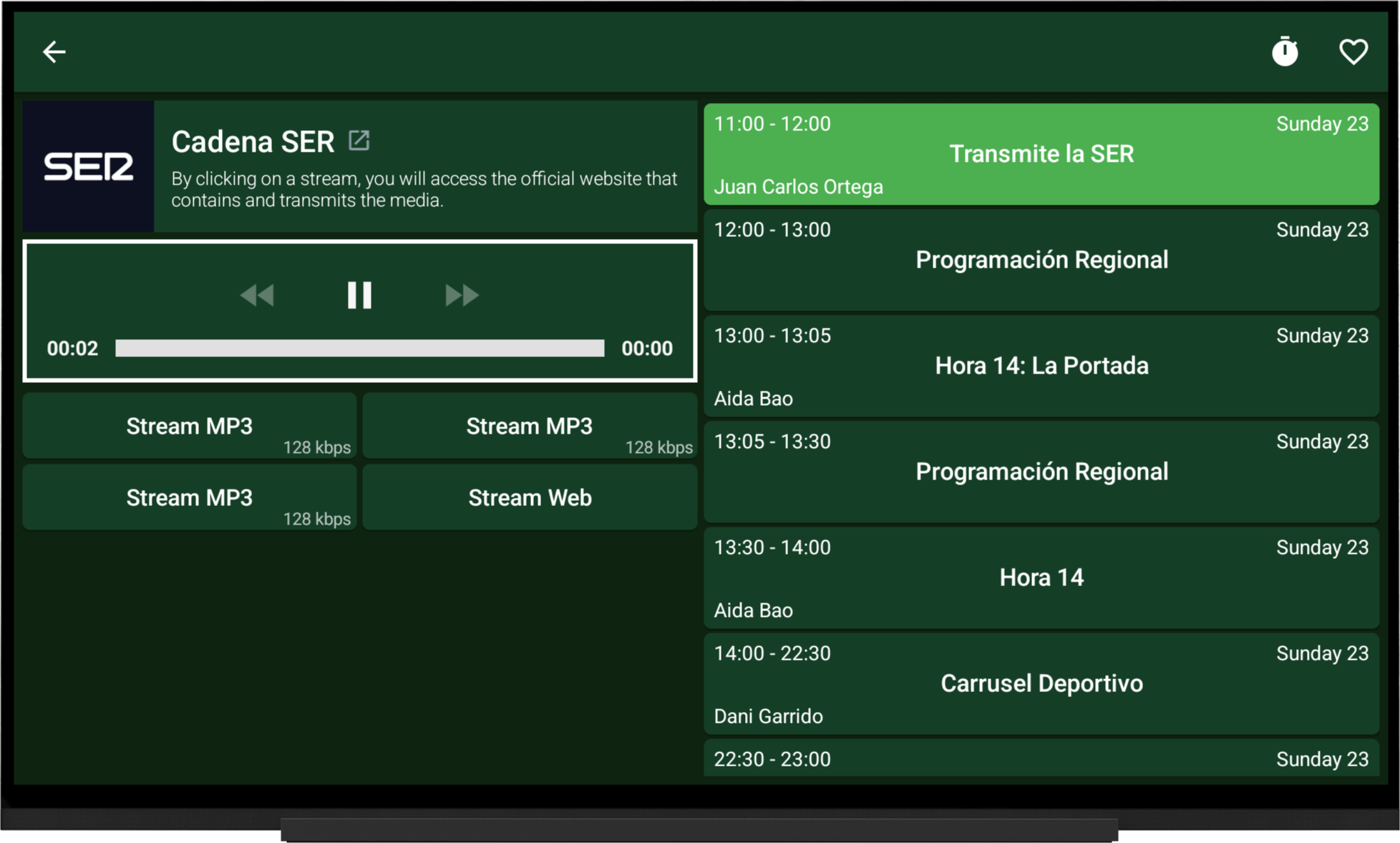1400x843 pixels.
Task: Click the SER station logo thumbnail
Action: click(x=88, y=166)
